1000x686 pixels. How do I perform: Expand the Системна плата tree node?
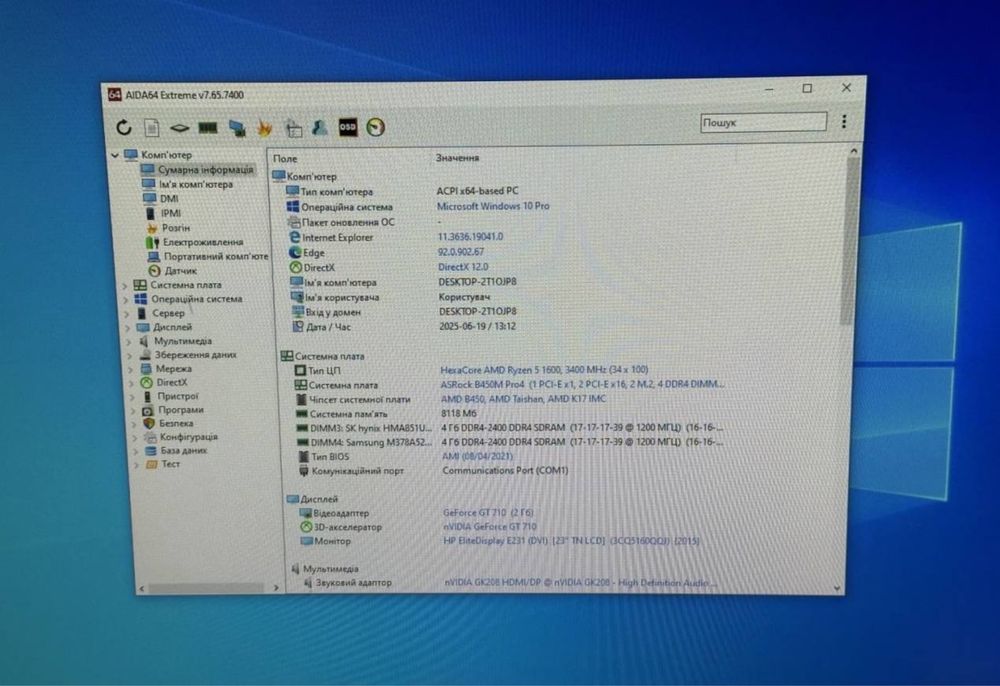pos(125,286)
